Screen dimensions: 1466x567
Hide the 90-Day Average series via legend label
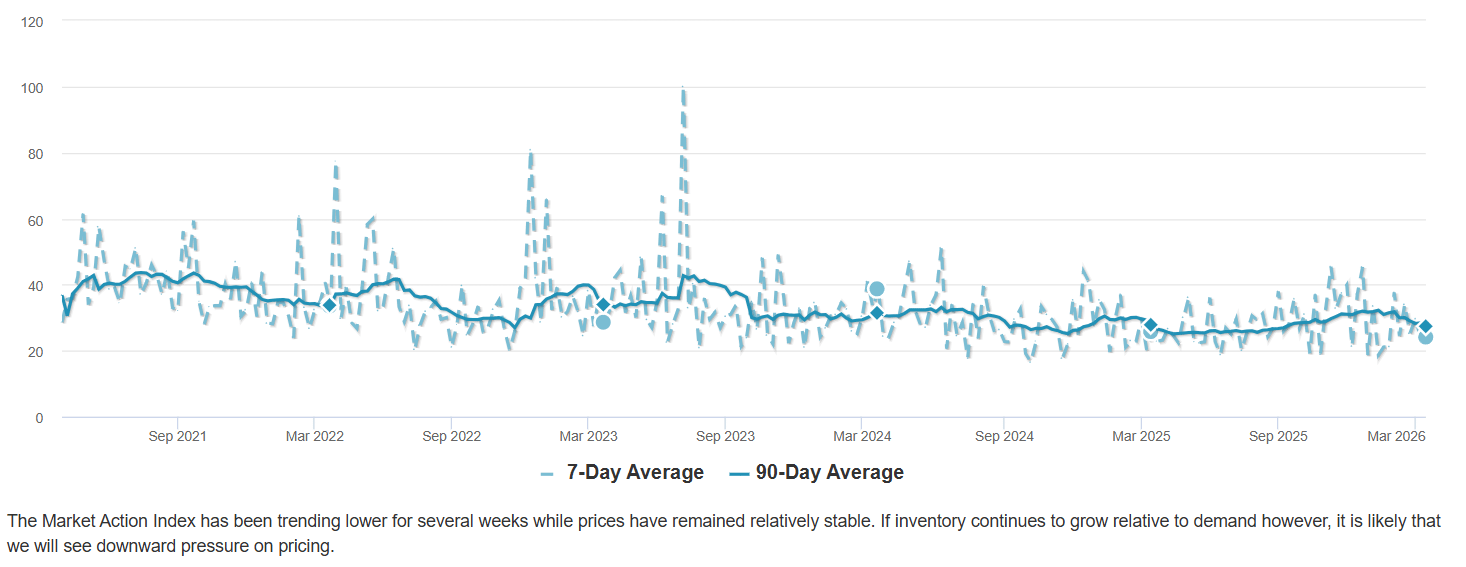tap(829, 473)
